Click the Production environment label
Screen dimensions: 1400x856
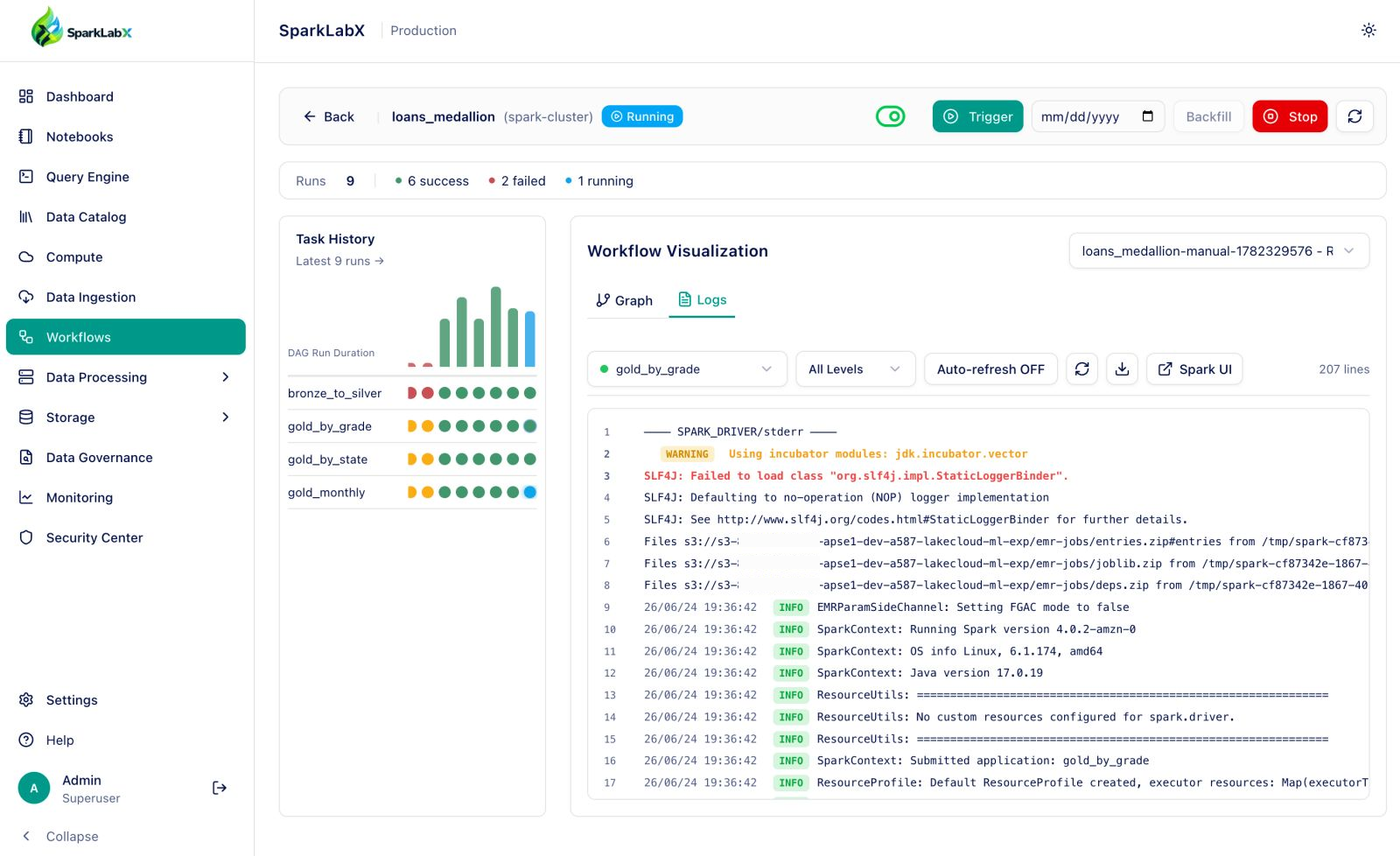[423, 31]
